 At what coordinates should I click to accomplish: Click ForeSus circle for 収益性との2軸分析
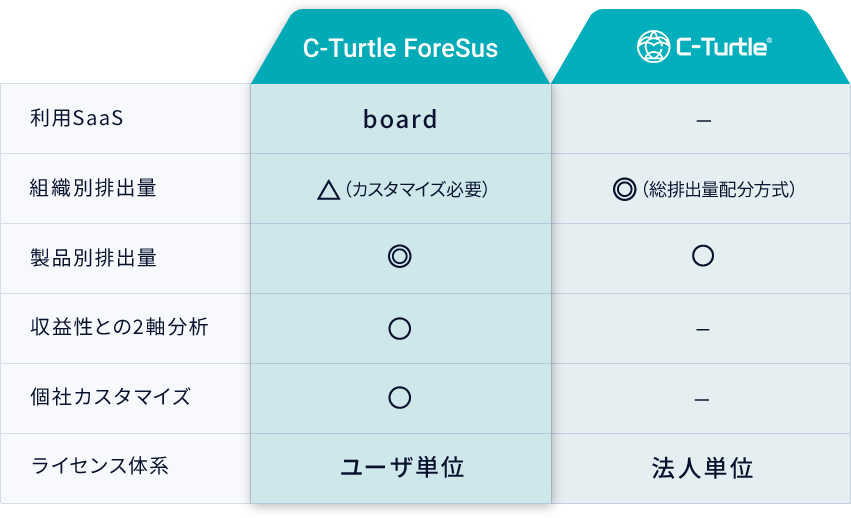400,328
